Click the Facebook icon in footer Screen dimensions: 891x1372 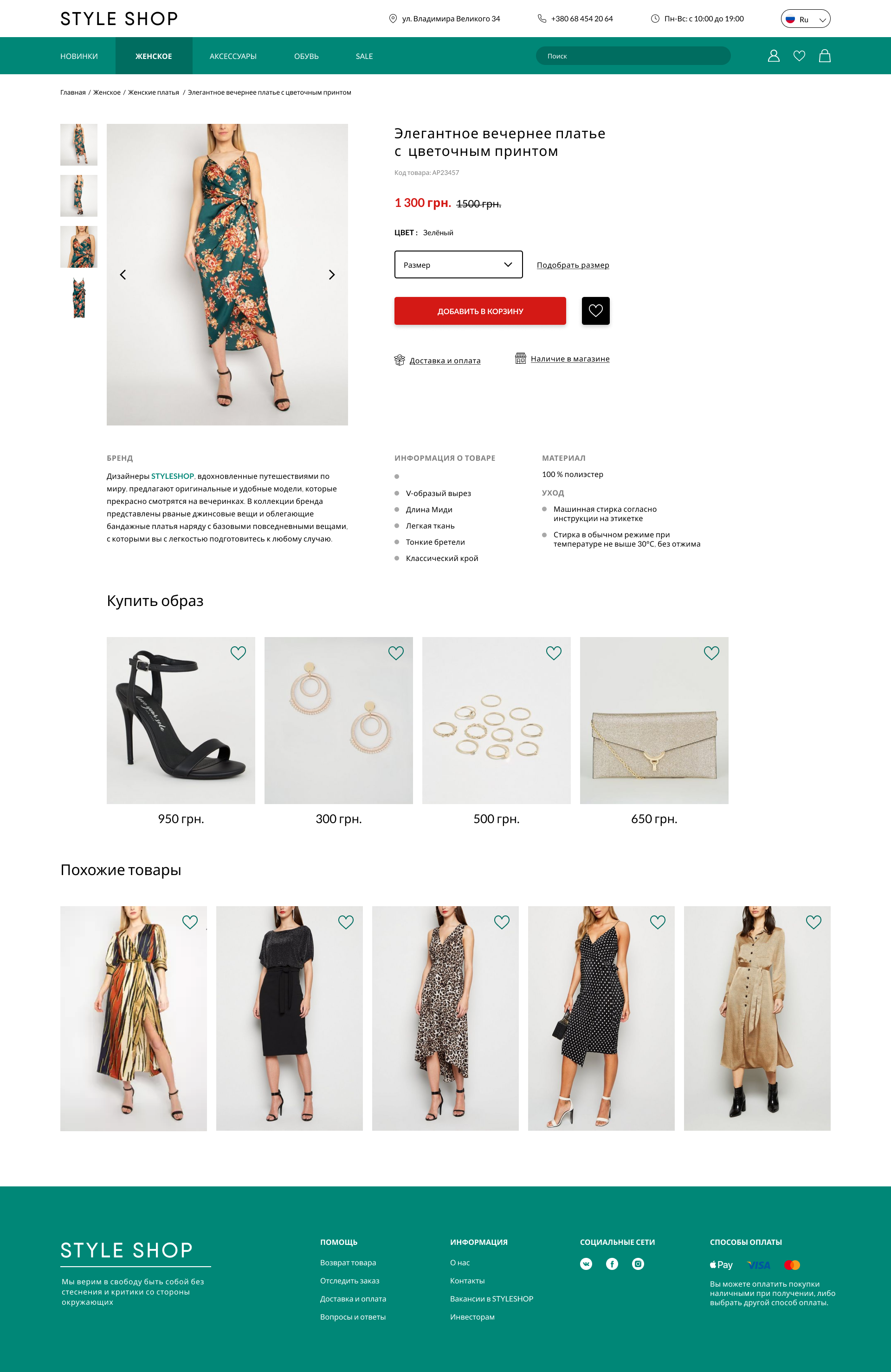coord(612,1263)
